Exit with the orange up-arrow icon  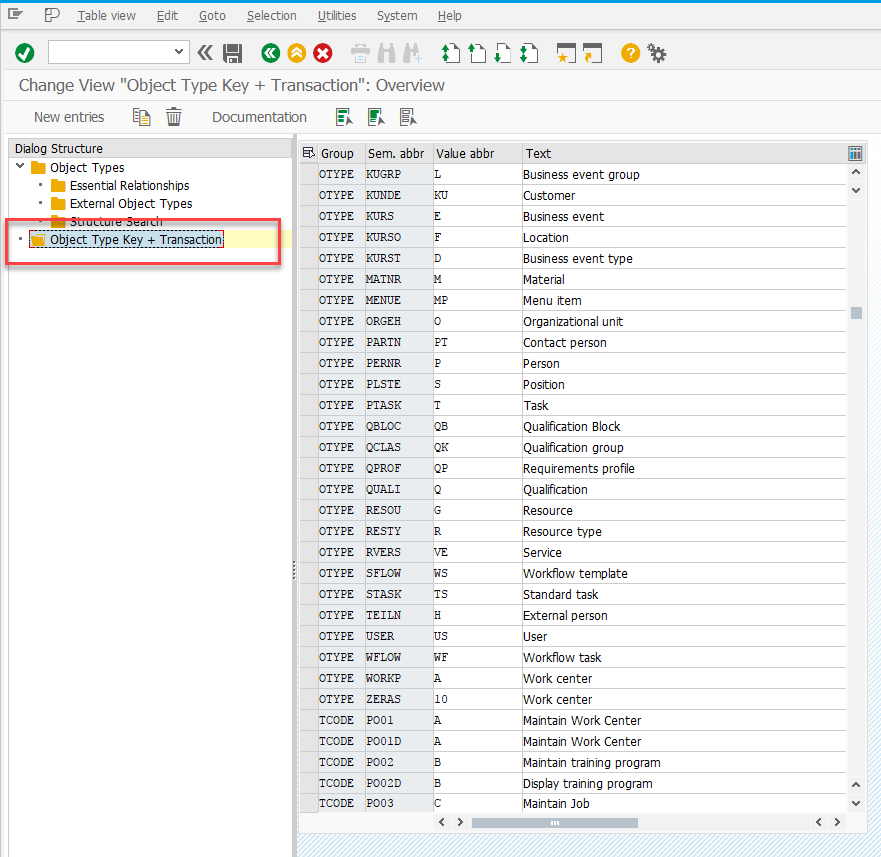(x=297, y=53)
